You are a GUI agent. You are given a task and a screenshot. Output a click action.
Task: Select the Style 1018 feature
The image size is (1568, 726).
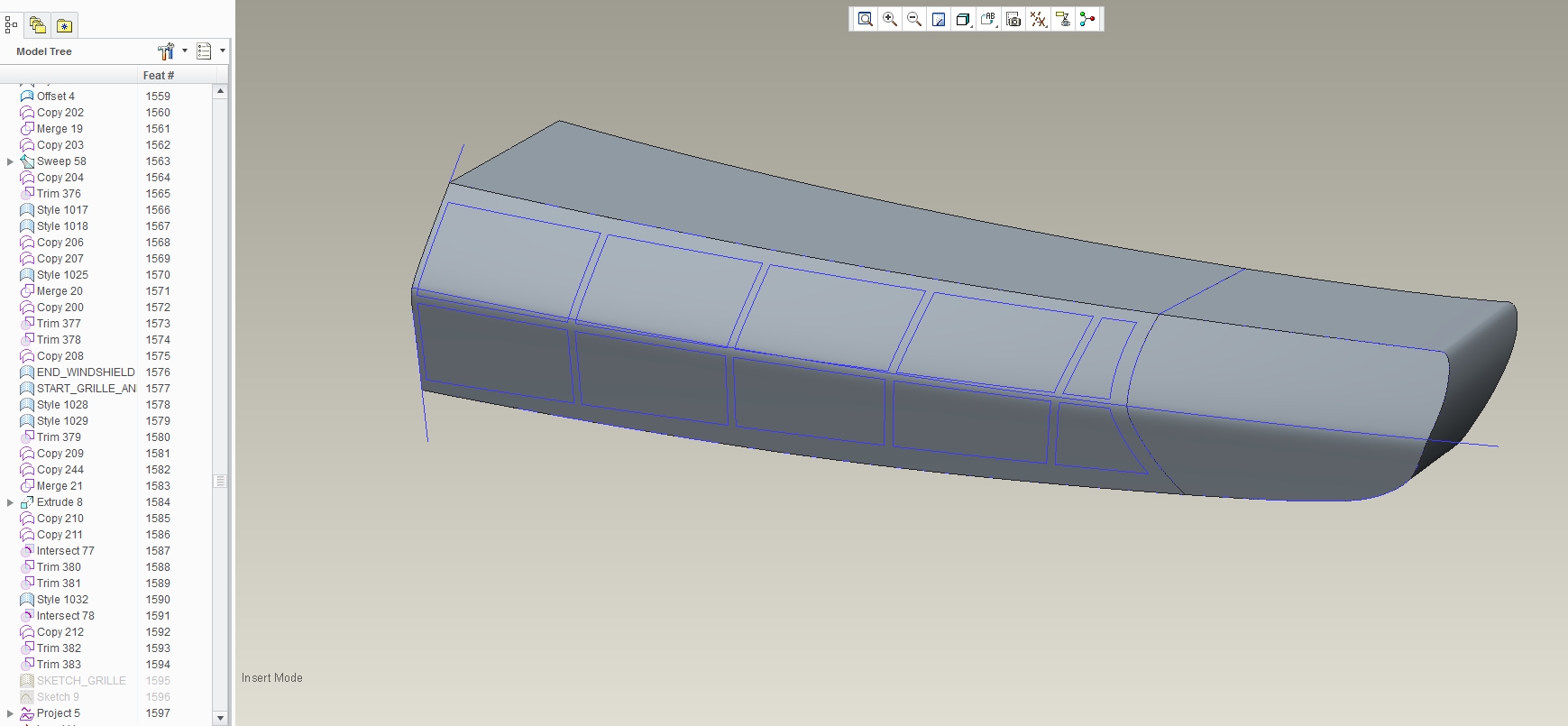[x=62, y=226]
